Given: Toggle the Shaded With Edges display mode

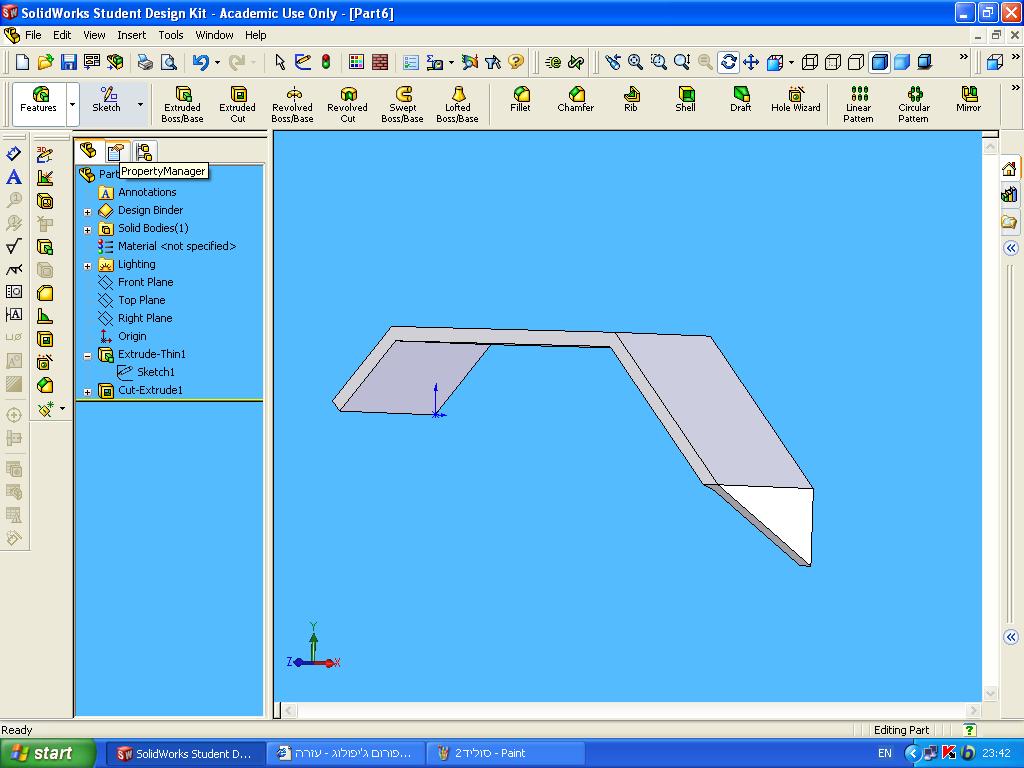Looking at the screenshot, I should pos(879,62).
